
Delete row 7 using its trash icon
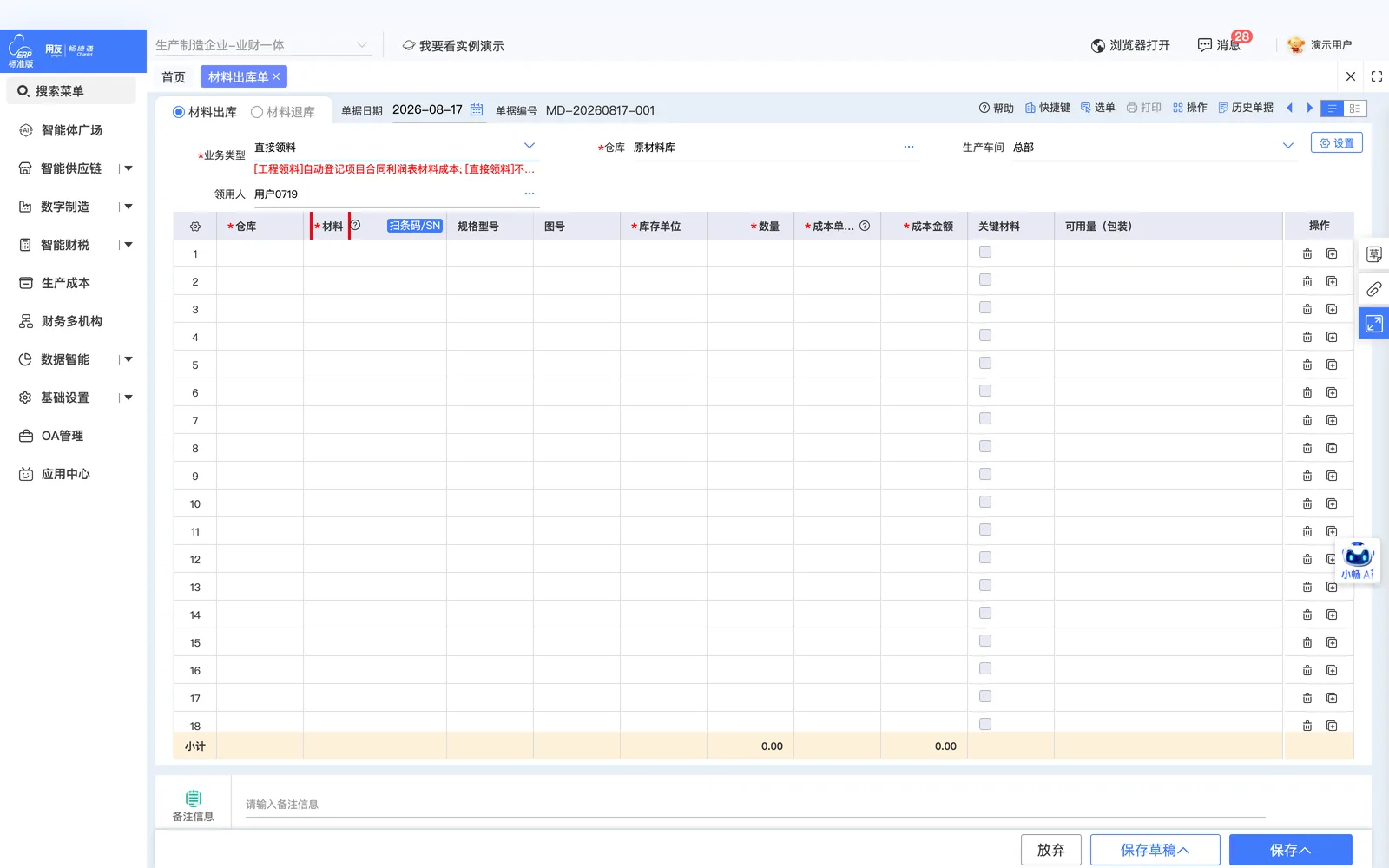point(1307,420)
